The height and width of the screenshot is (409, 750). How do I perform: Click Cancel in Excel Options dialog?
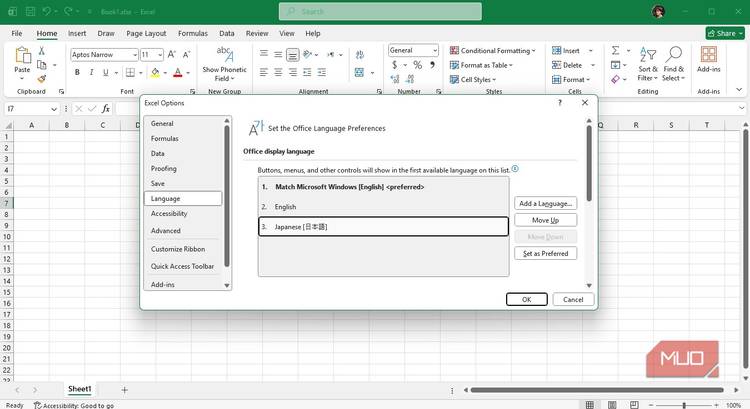pyautogui.click(x=573, y=299)
